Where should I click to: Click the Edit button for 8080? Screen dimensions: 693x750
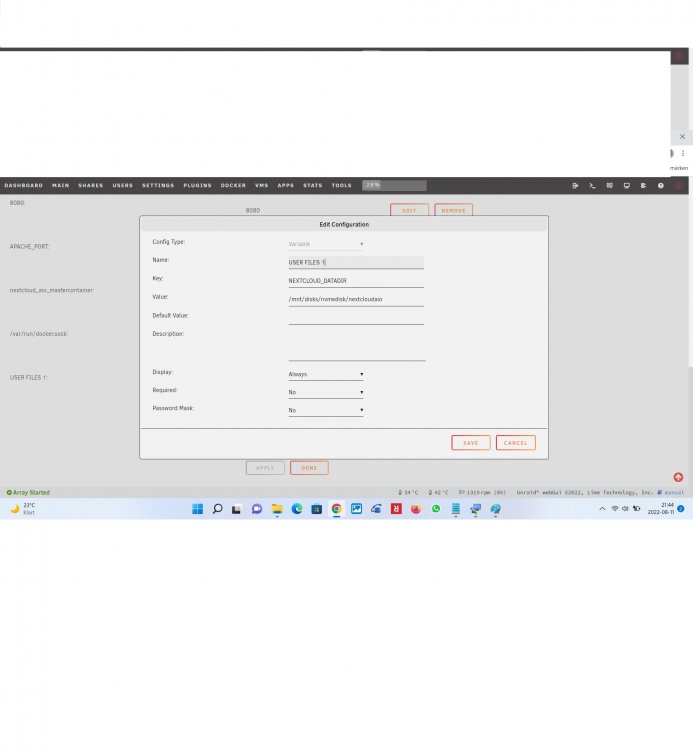pyautogui.click(x=409, y=210)
